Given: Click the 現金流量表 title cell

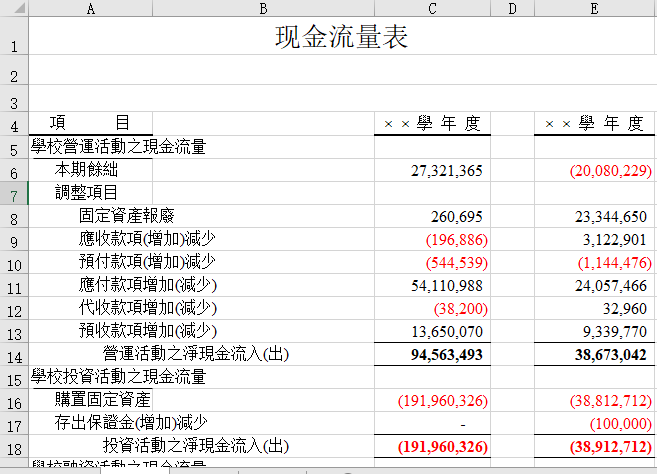Looking at the screenshot, I should (x=341, y=38).
